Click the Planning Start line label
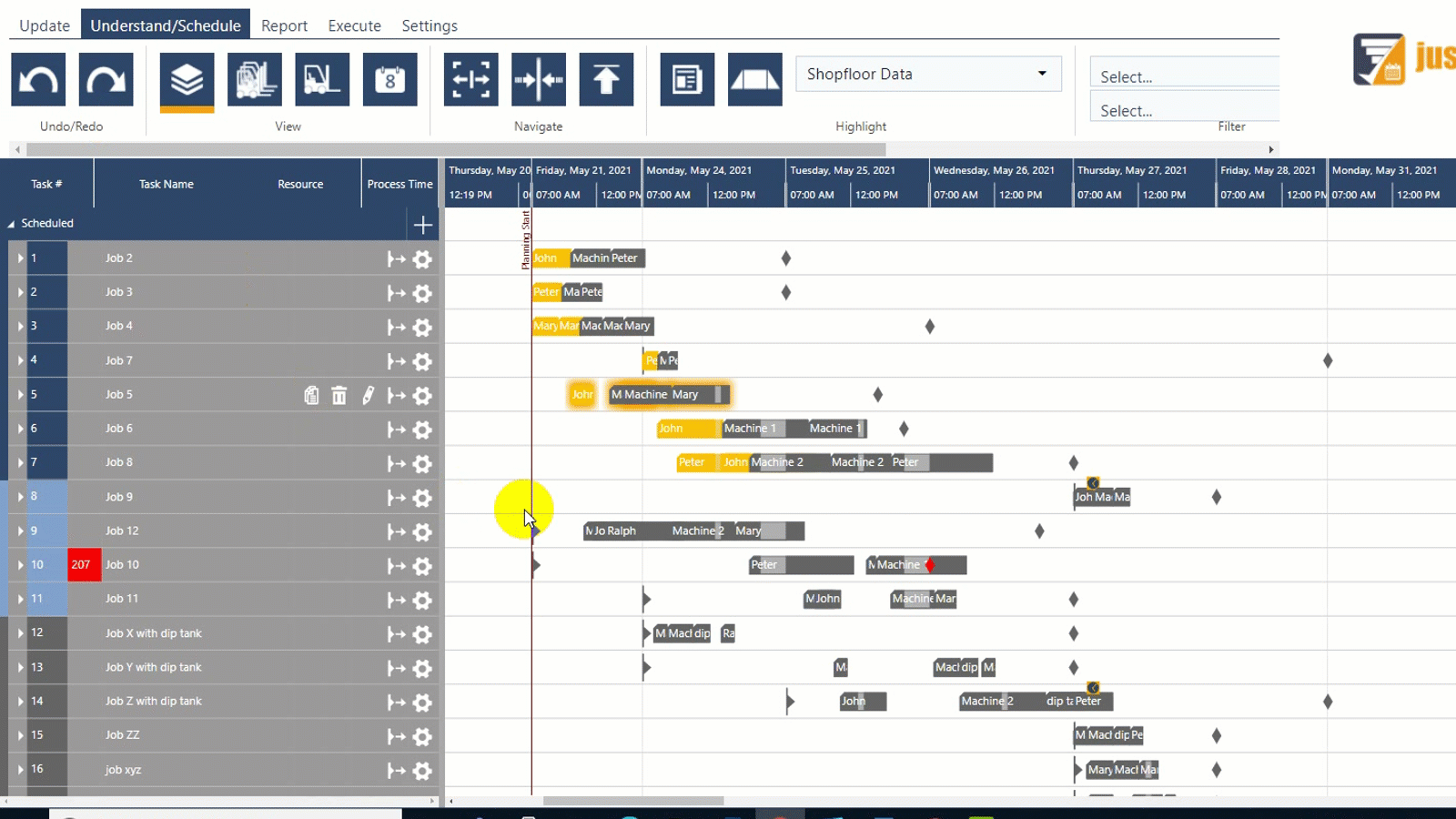Image resolution: width=1456 pixels, height=819 pixels. pyautogui.click(x=525, y=240)
